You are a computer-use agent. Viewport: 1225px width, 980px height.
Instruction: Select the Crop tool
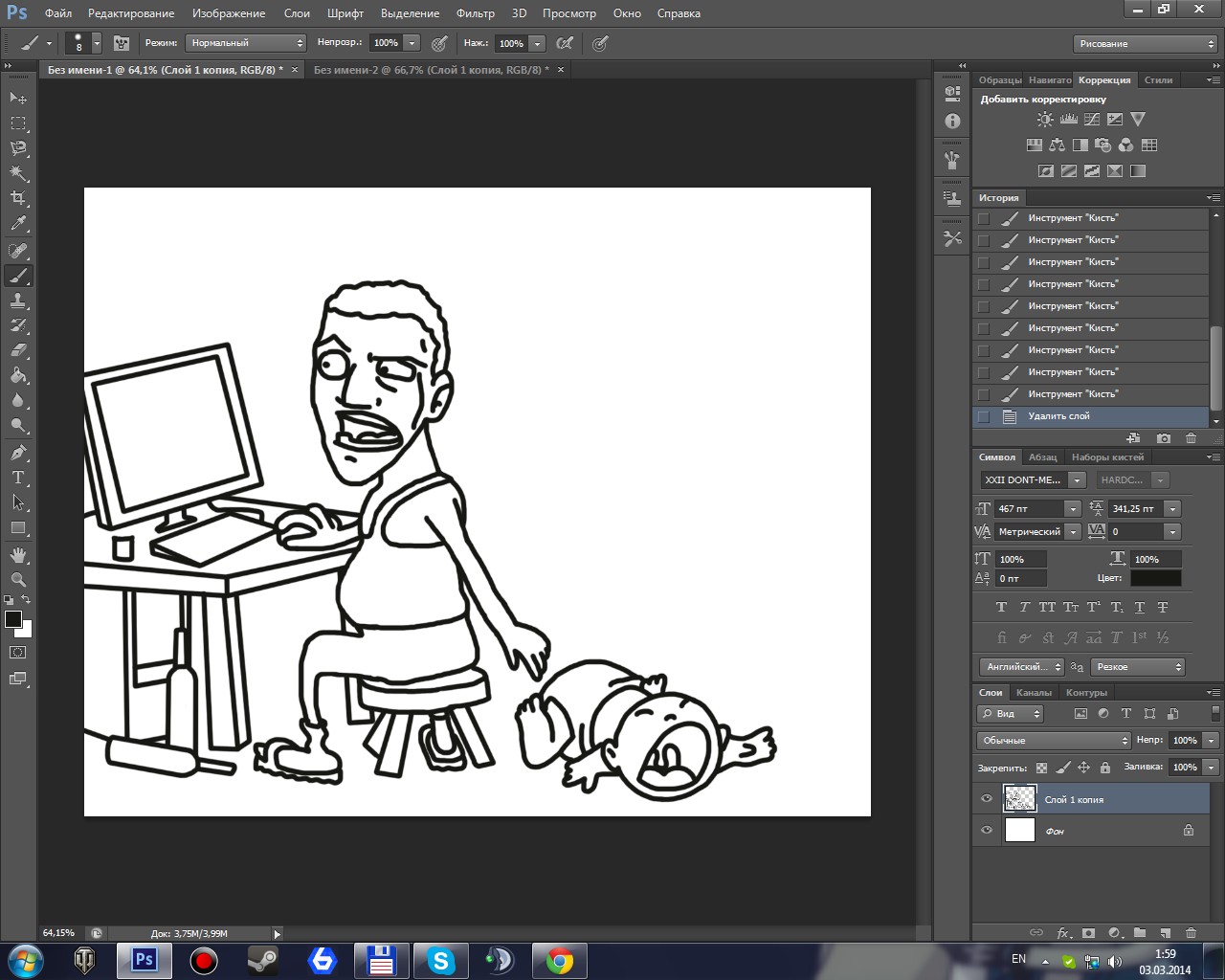coord(18,198)
